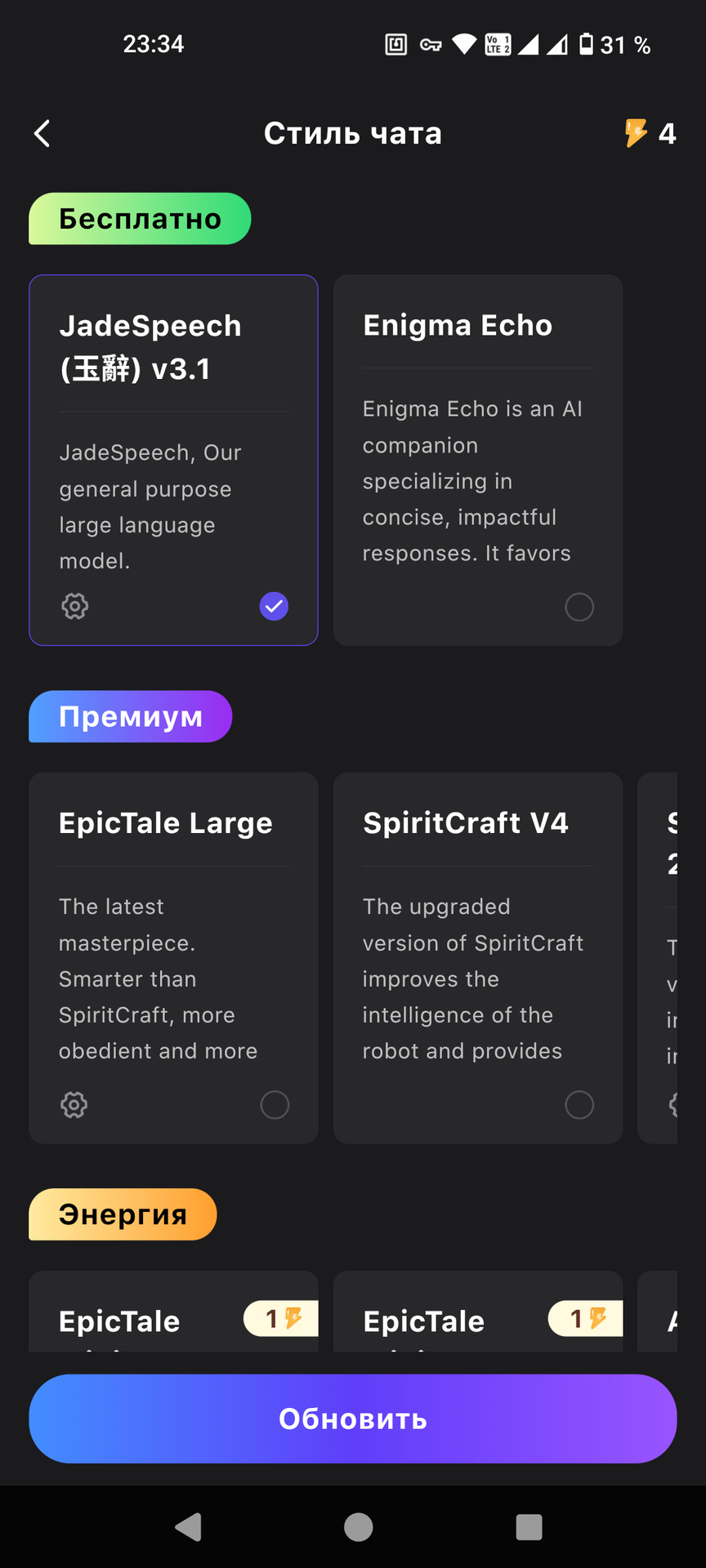The image size is (706, 1568).
Task: Open the Enigma Echo card description
Action: click(x=472, y=481)
